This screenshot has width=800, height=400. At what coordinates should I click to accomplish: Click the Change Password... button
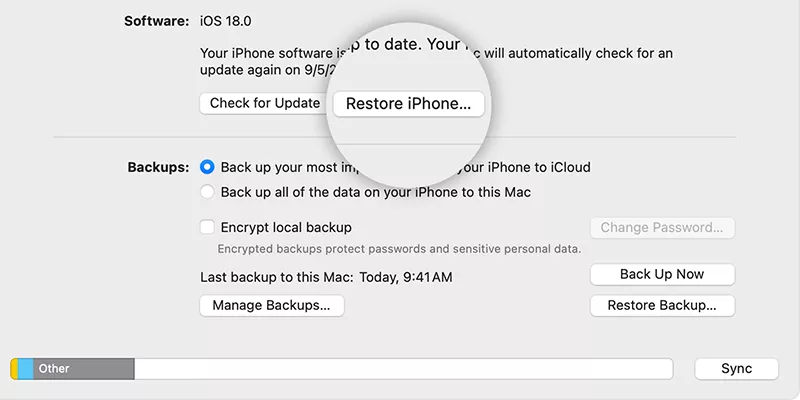coord(662,227)
